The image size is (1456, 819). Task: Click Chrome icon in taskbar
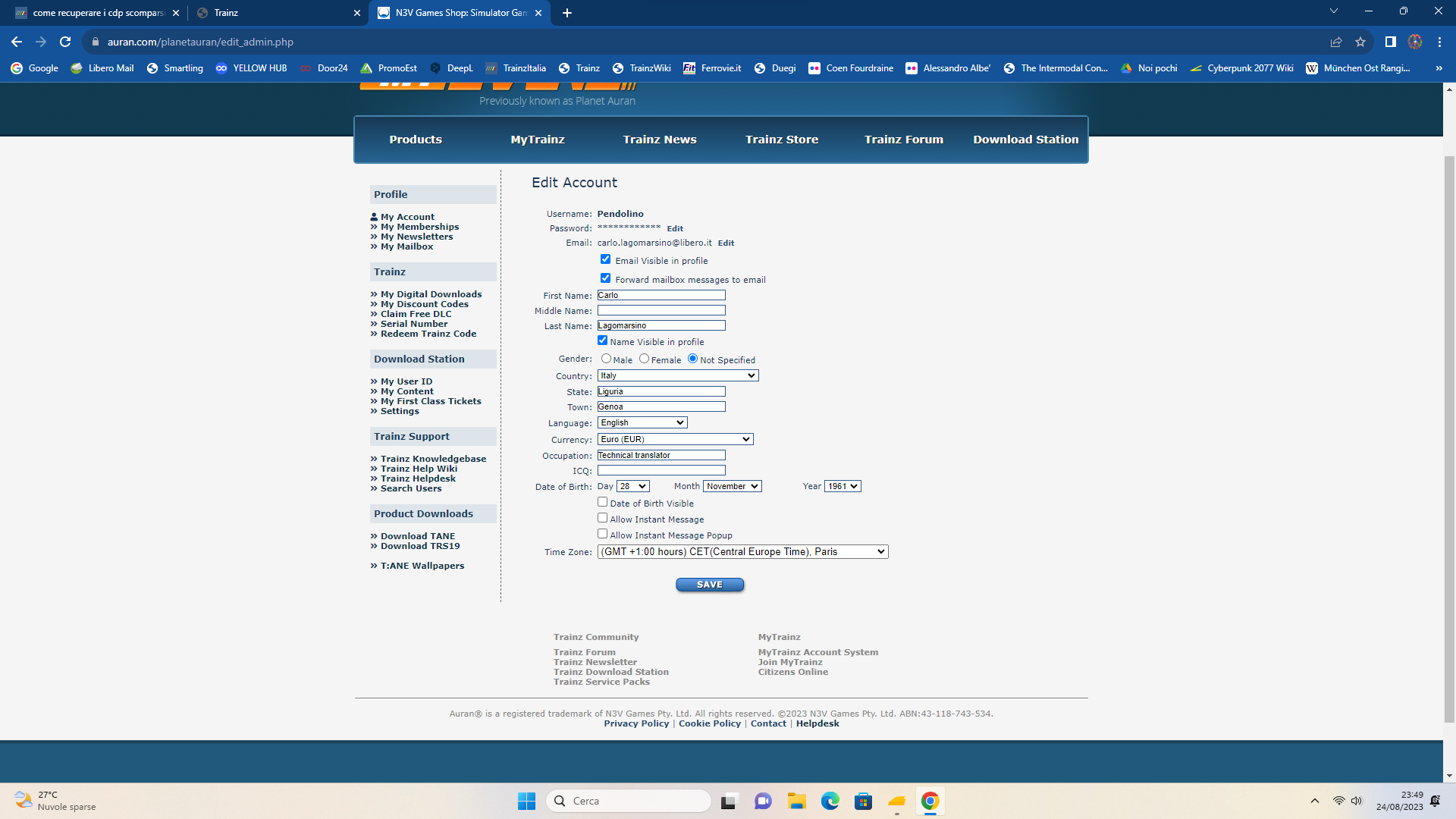point(930,801)
